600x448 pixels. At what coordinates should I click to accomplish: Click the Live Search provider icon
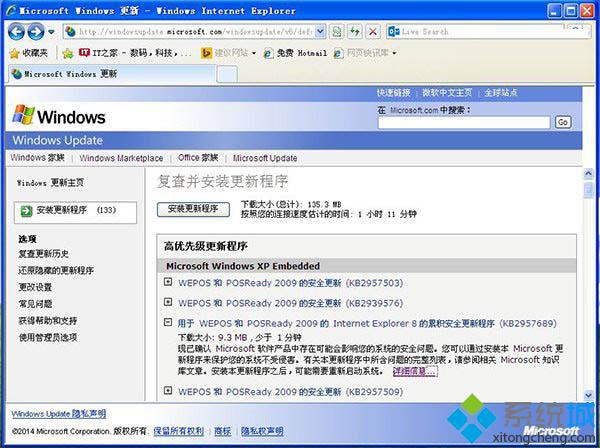coord(394,31)
